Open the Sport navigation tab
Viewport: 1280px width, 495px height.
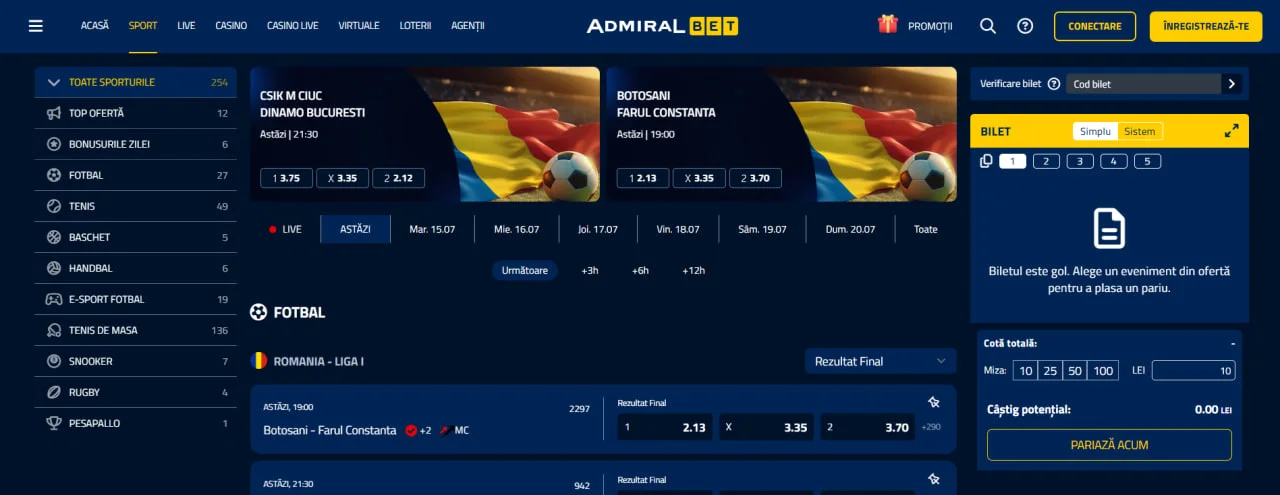click(x=143, y=26)
